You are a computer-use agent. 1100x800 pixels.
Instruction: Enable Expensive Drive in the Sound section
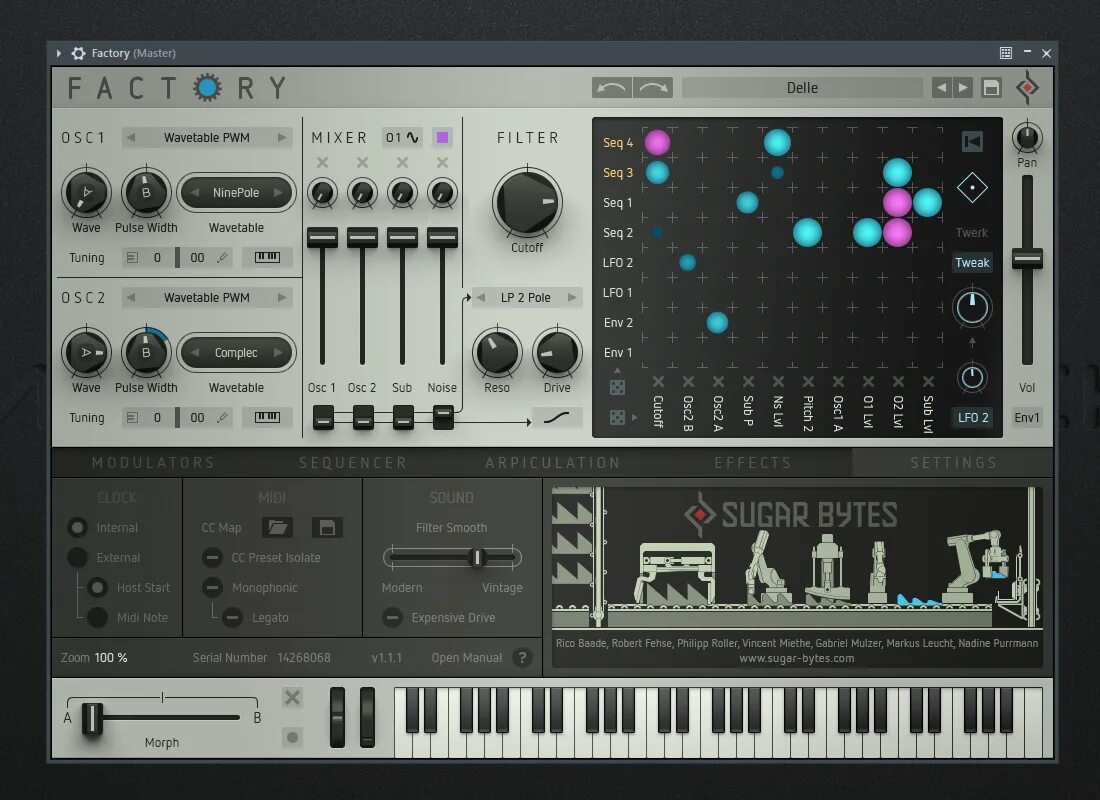click(392, 618)
